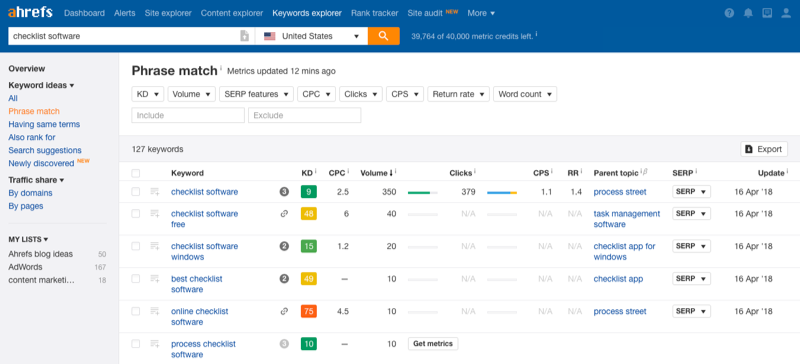This screenshot has width=800, height=364.
Task: Click the info icon next to Phrase match
Action: [221, 68]
